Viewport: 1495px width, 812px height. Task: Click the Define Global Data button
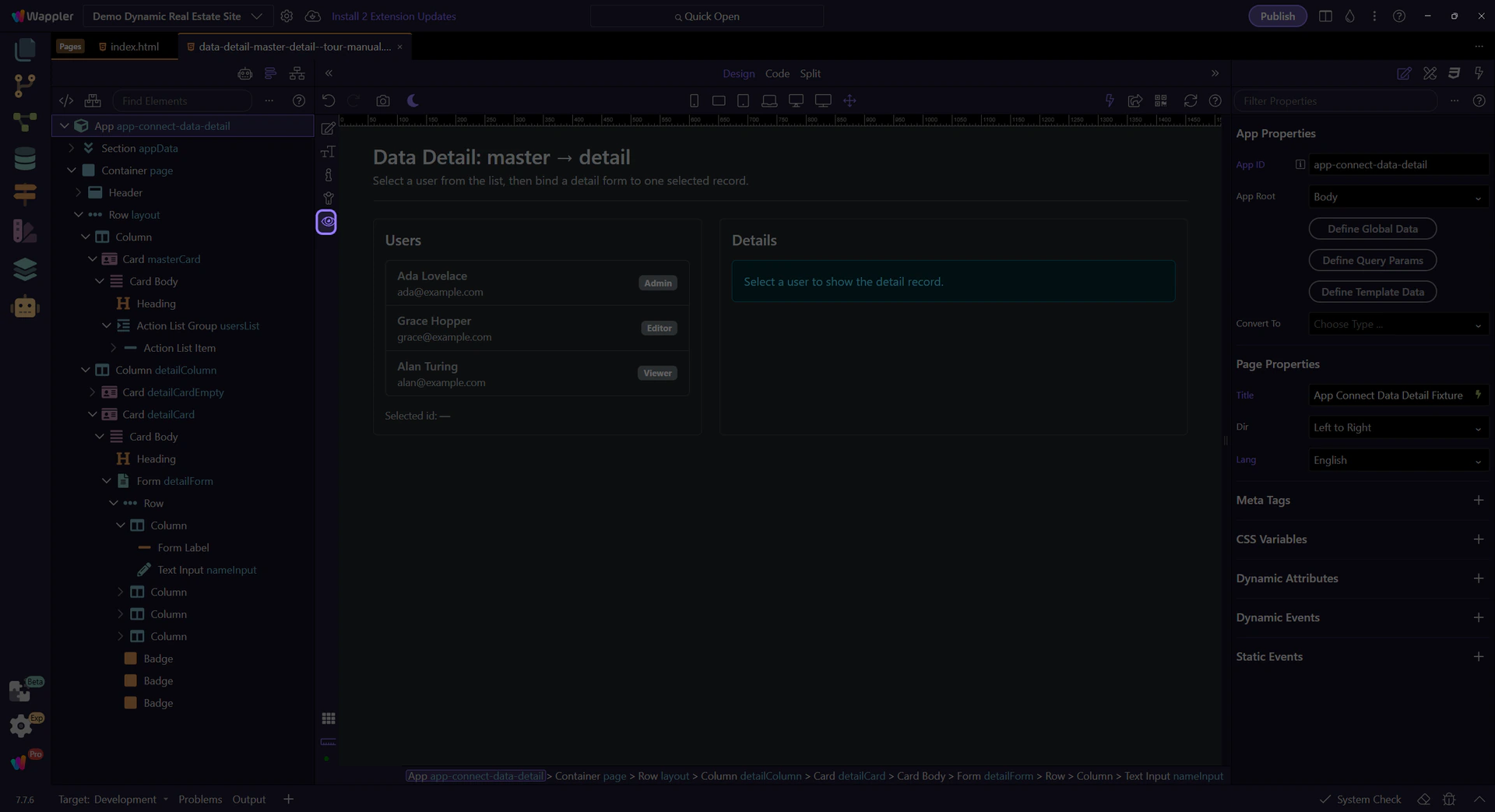click(1372, 229)
